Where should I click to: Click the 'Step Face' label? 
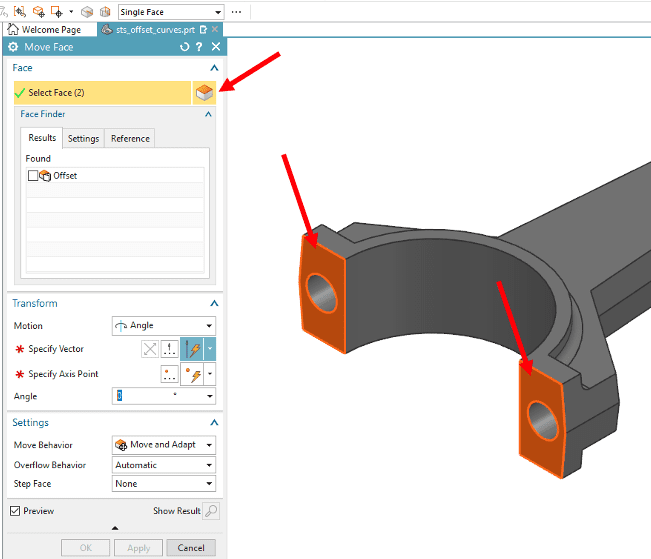[32, 484]
